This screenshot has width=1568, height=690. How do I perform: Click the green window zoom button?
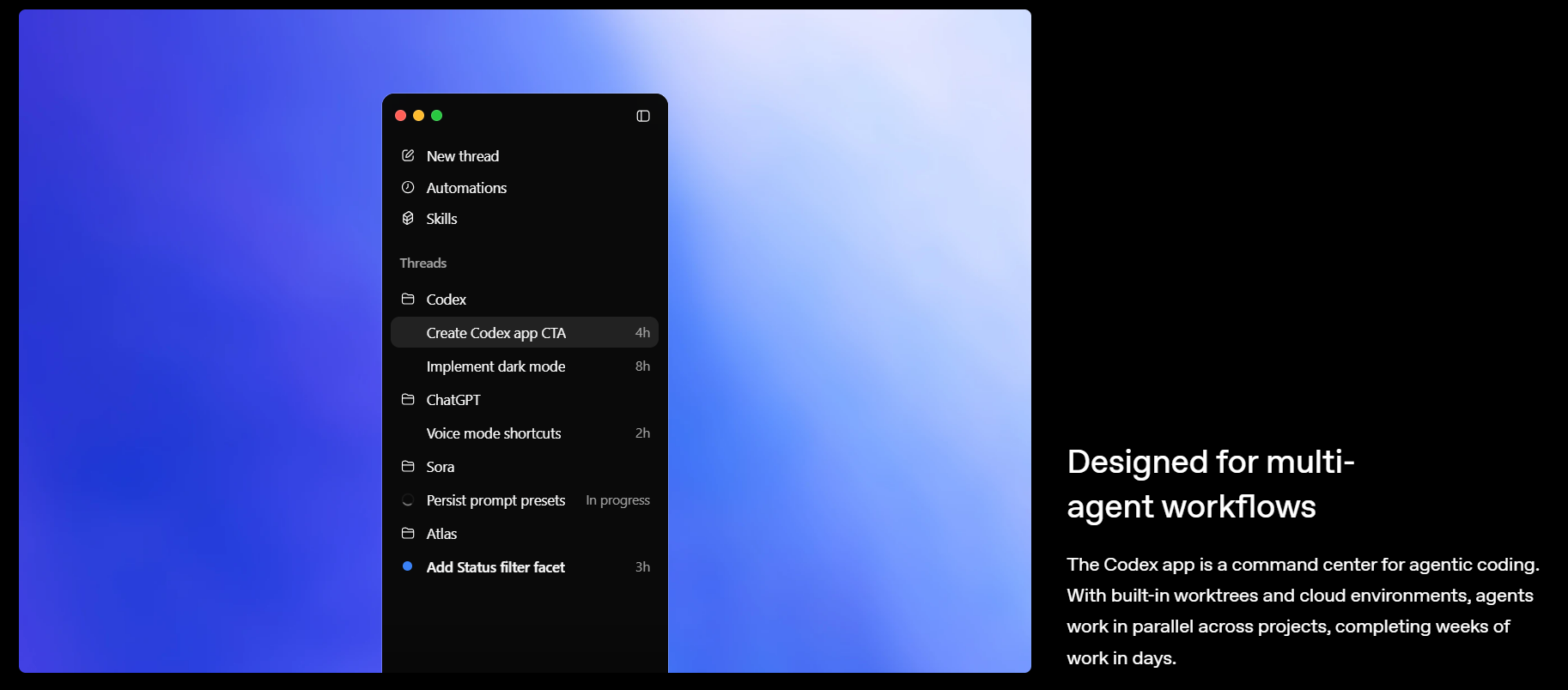click(436, 116)
